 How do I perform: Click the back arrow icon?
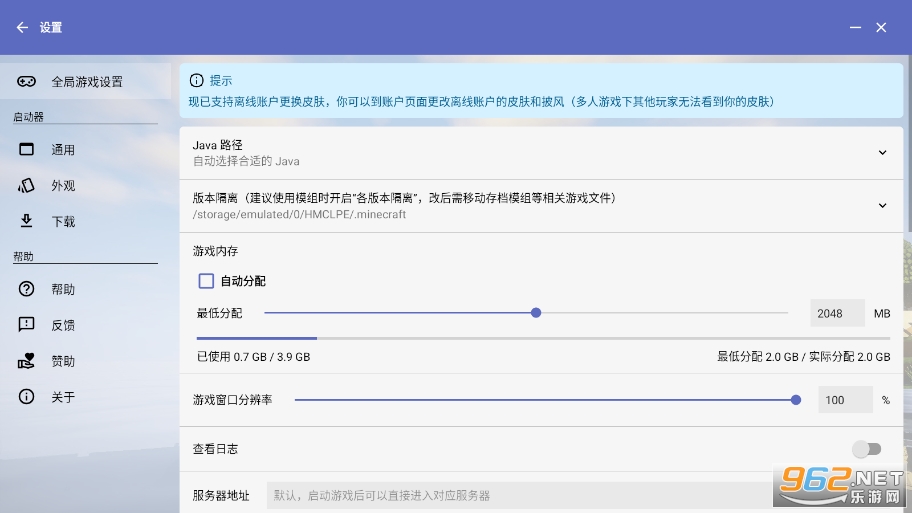click(x=22, y=28)
